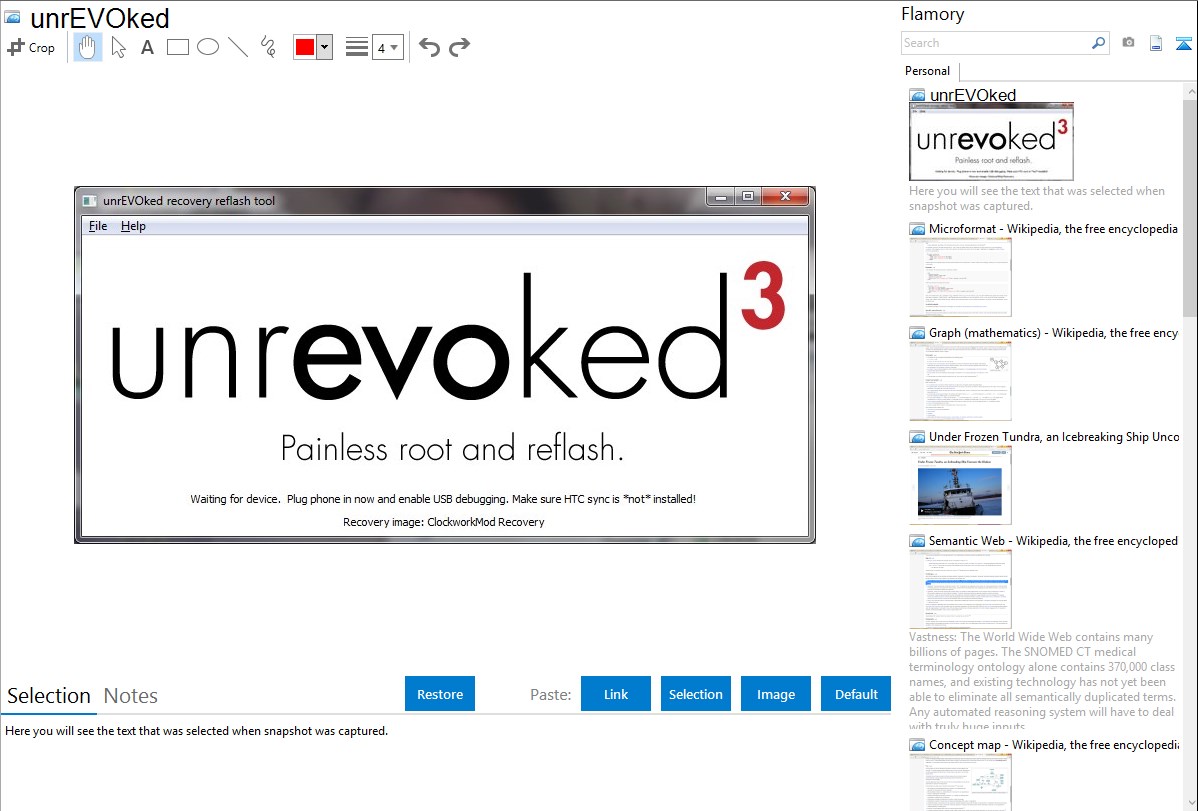The height and width of the screenshot is (811, 1198).
Task: Switch to the Personal tab
Action: click(x=928, y=70)
